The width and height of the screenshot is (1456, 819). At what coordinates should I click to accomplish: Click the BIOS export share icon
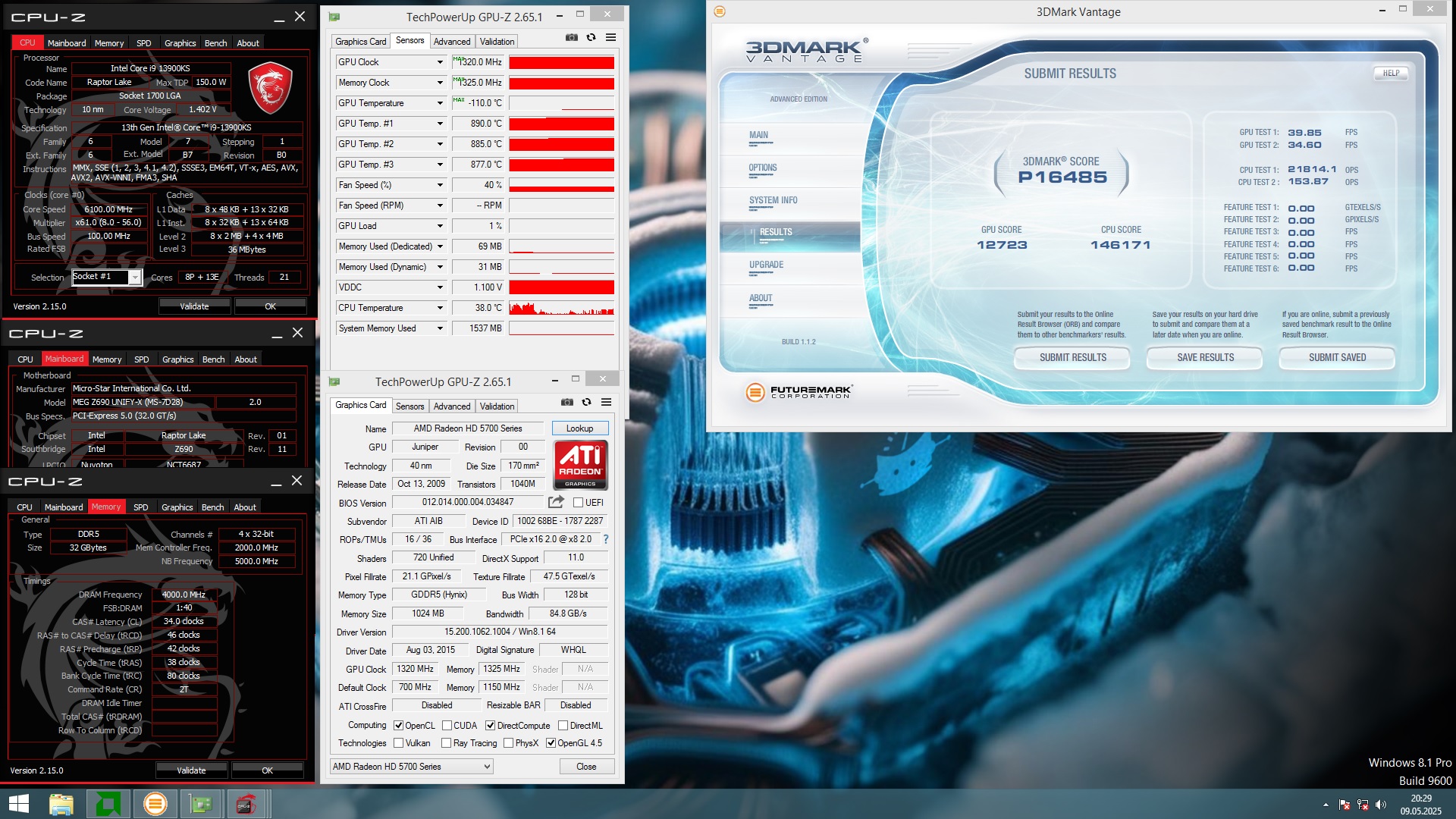tap(556, 502)
